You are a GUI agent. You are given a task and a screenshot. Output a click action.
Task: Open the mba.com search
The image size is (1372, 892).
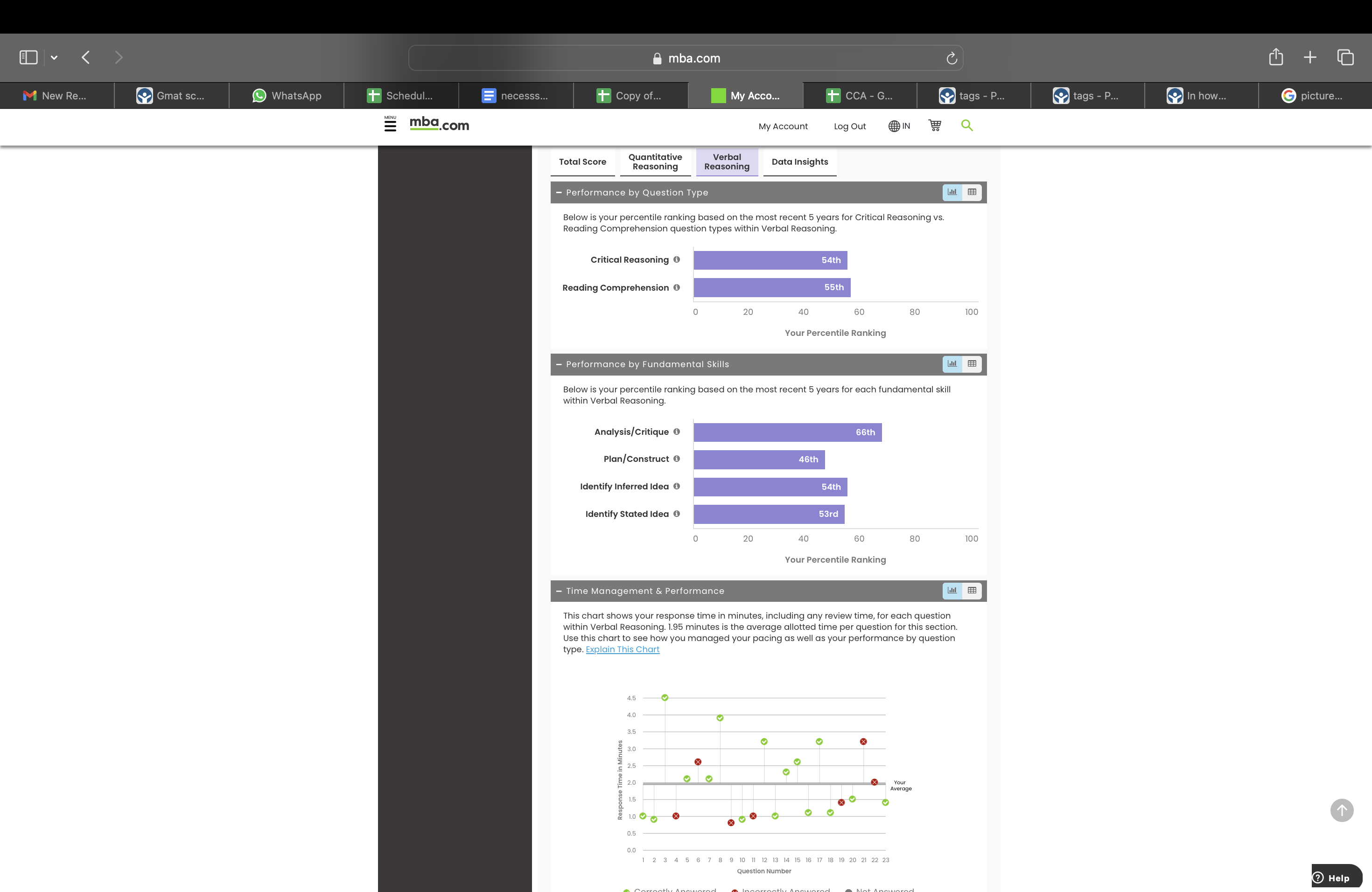(x=967, y=125)
